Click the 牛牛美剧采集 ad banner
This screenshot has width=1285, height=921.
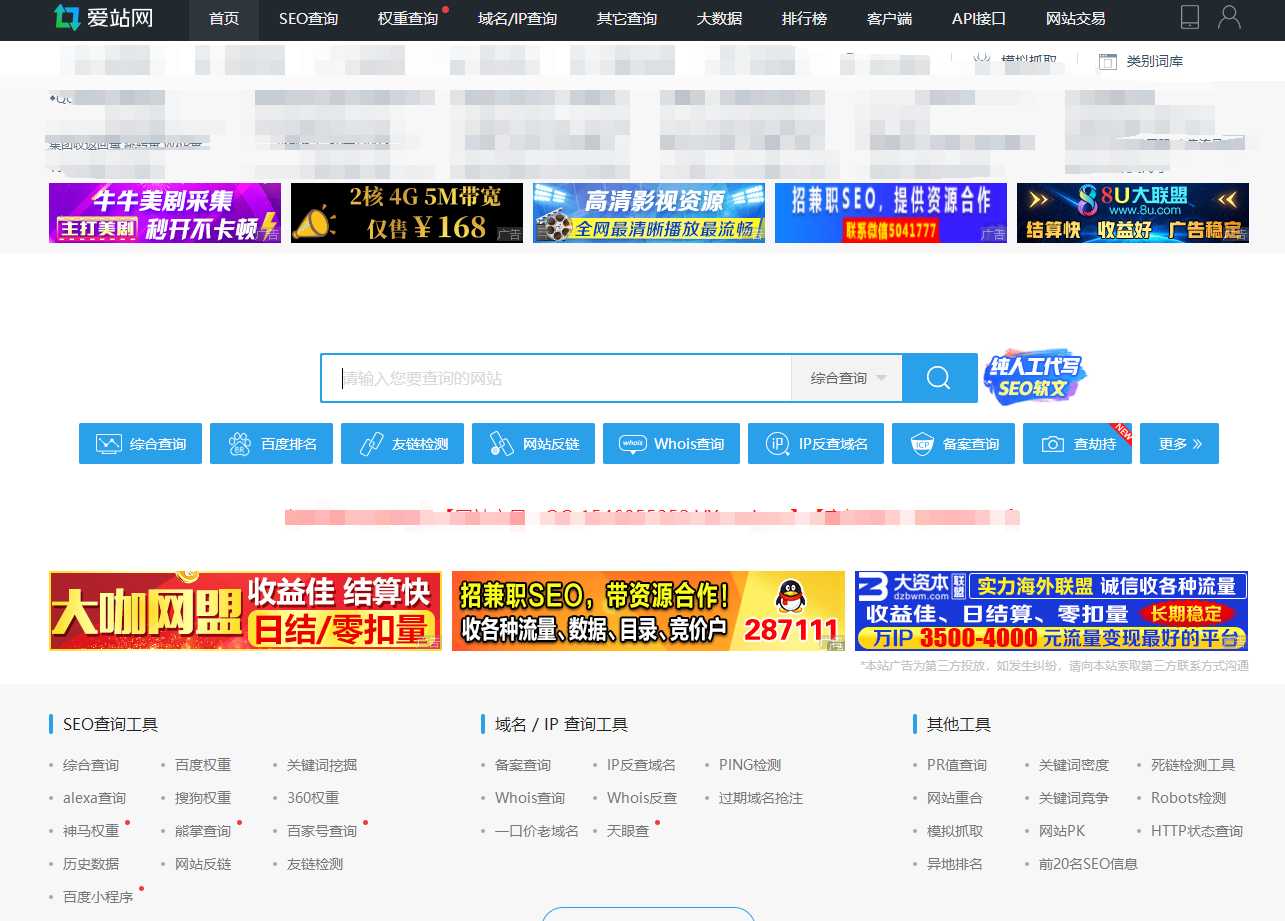pos(165,213)
